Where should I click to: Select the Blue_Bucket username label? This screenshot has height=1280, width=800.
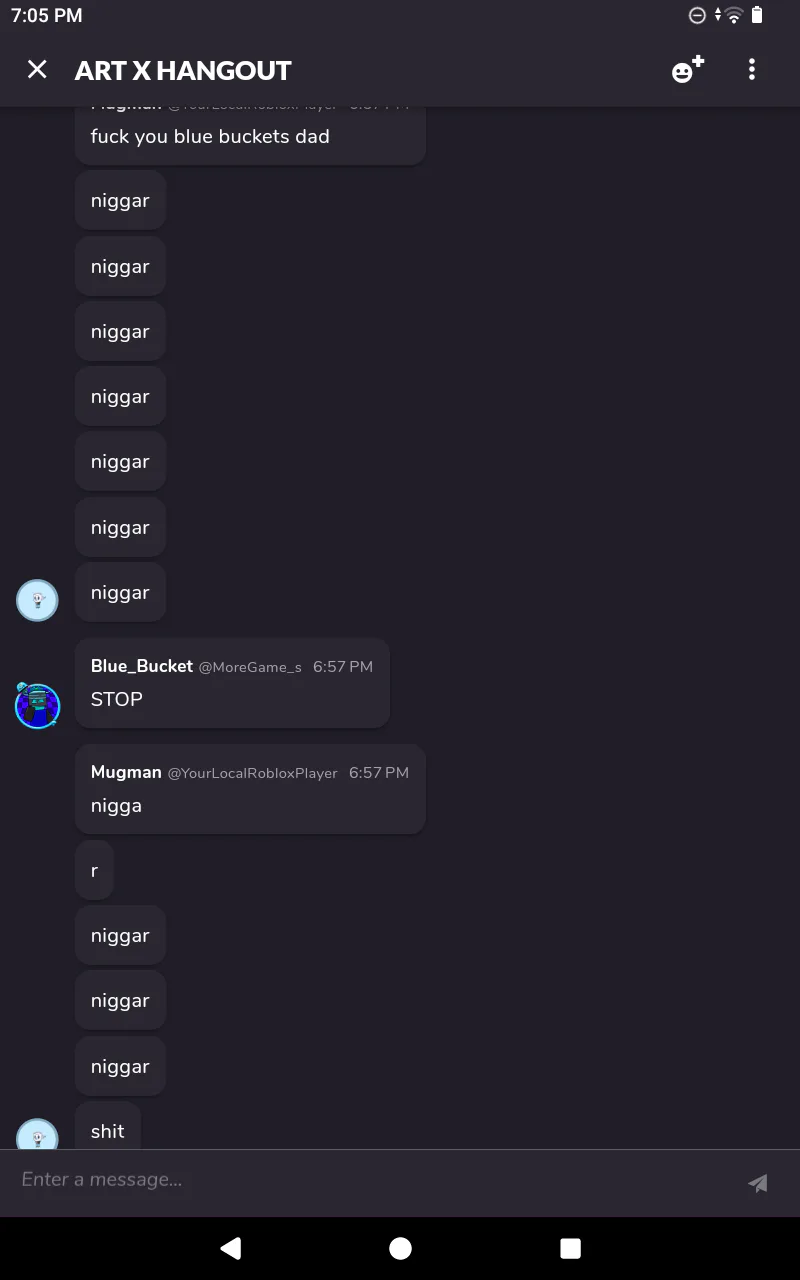click(x=142, y=666)
